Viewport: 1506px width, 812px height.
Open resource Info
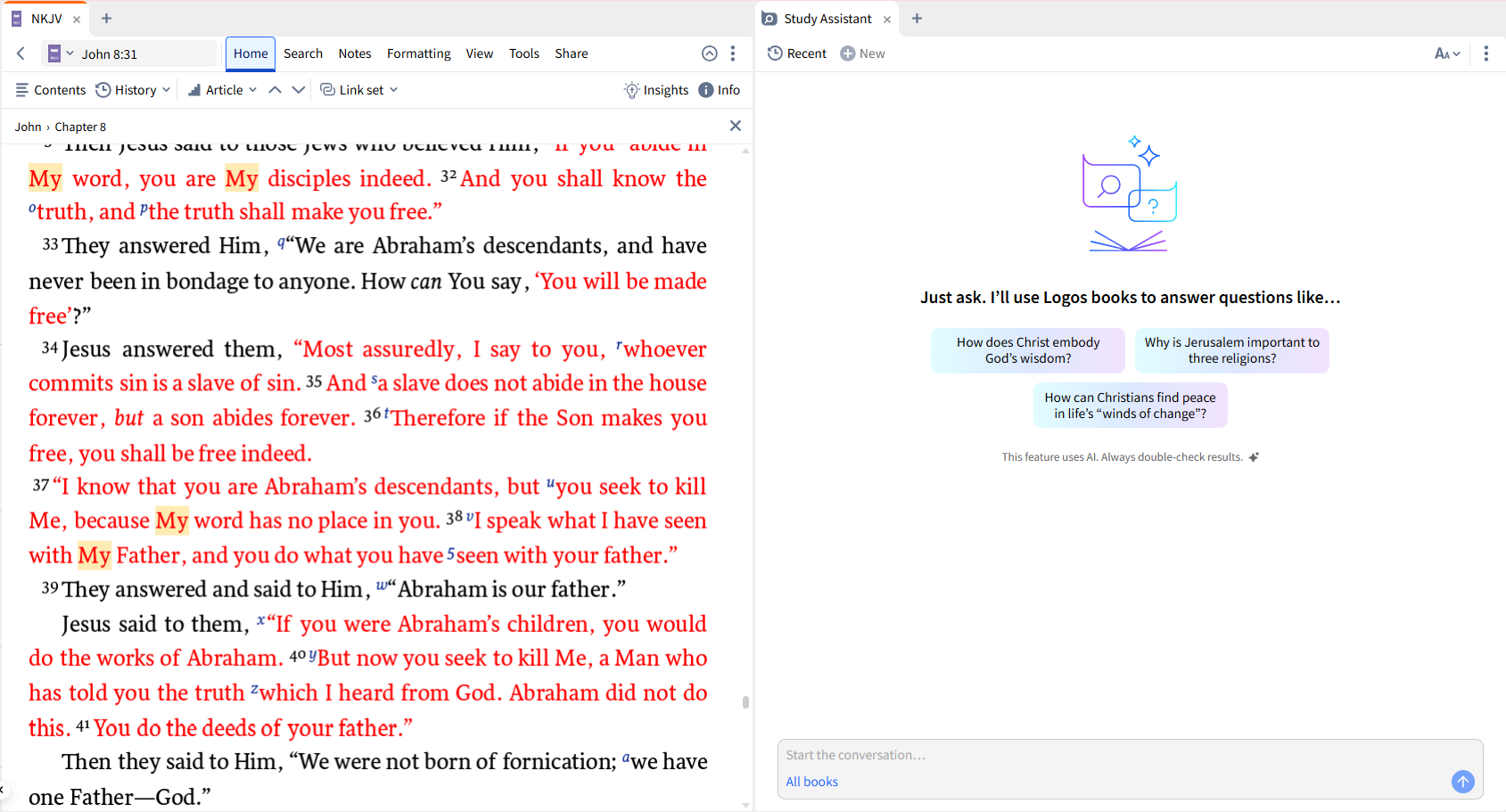click(x=720, y=89)
